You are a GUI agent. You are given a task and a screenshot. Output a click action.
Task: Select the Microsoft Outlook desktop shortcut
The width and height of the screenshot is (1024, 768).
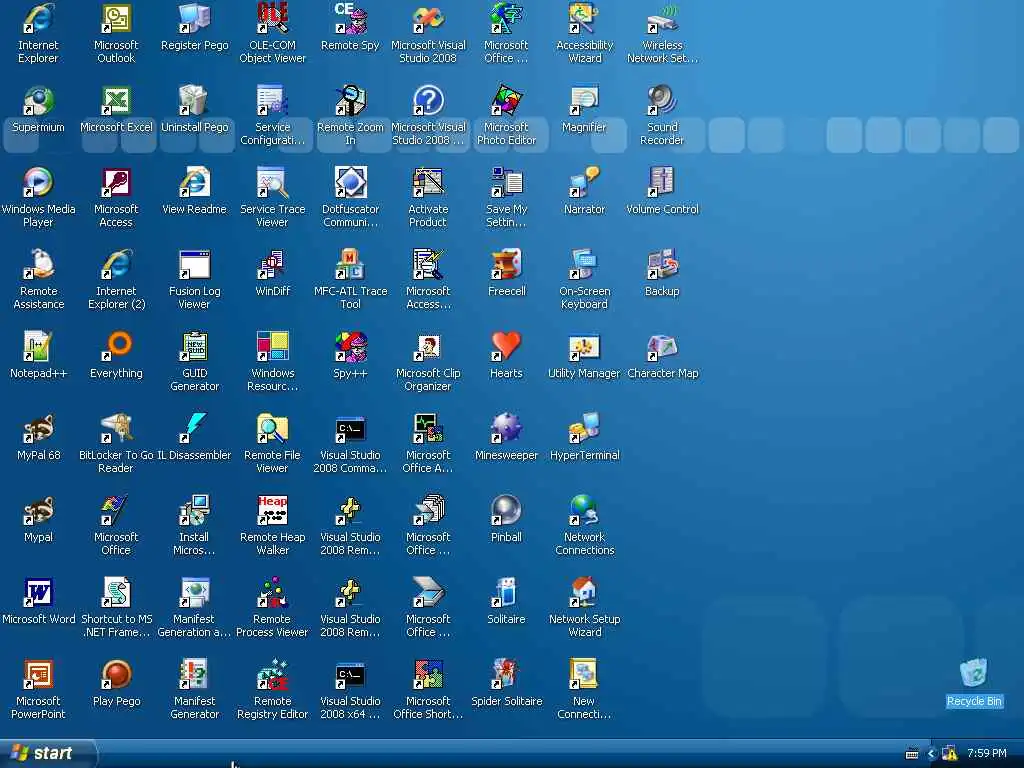116,19
